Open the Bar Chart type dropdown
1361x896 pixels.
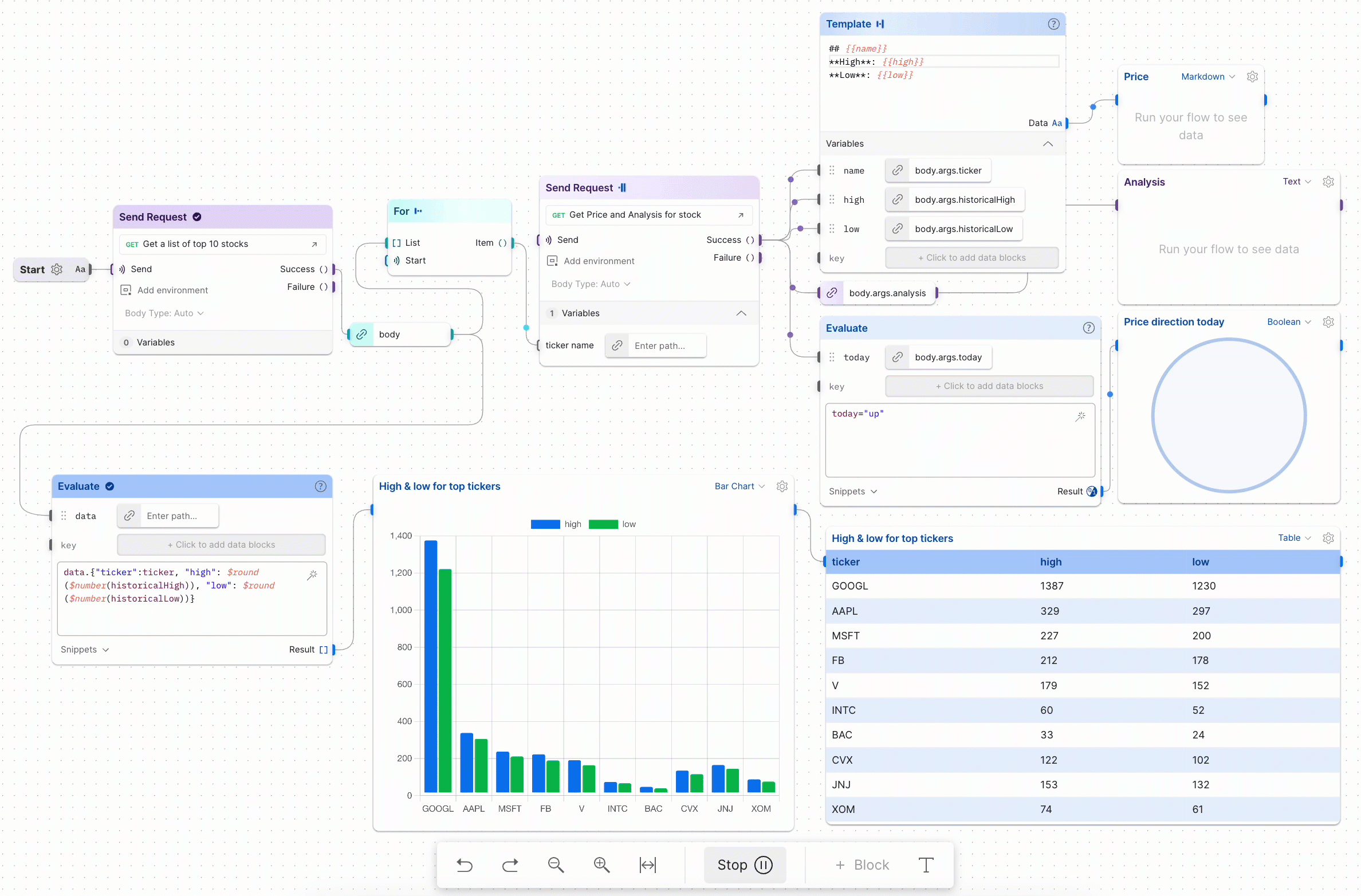pyautogui.click(x=739, y=486)
